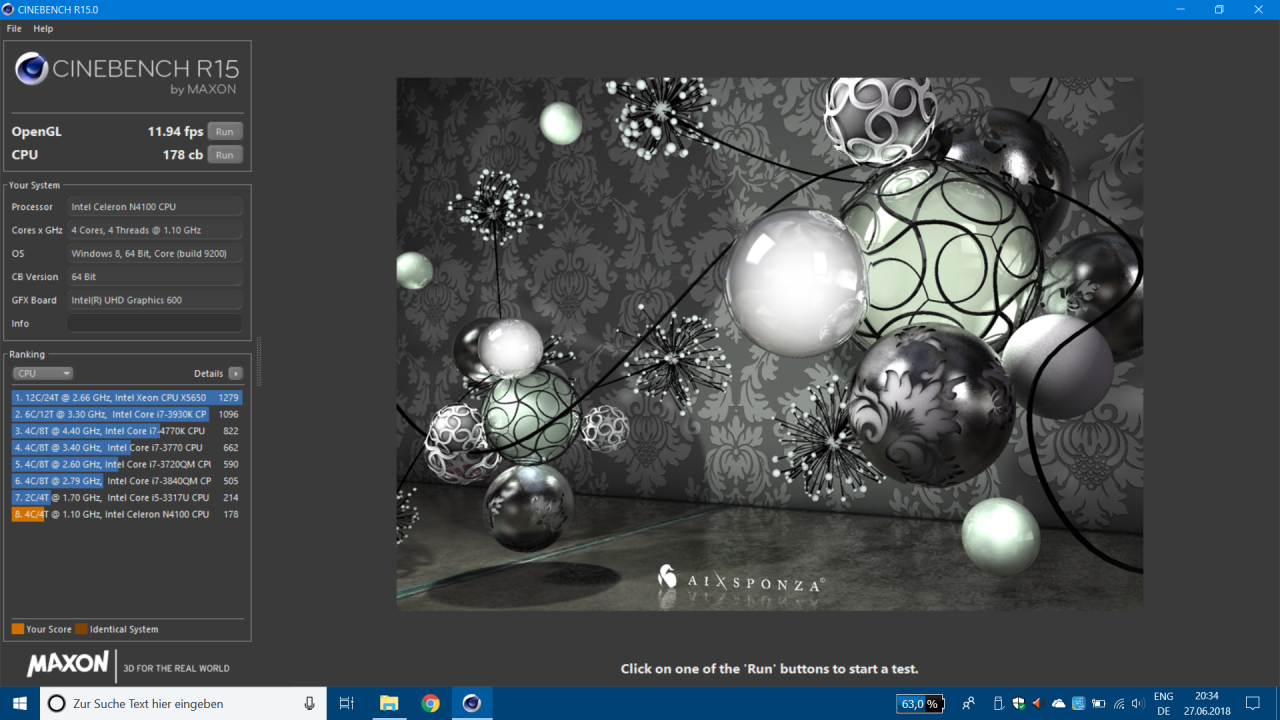Image resolution: width=1280 pixels, height=720 pixels.
Task: Select the Intel Xeon X5650 ranking row
Action: point(127,397)
